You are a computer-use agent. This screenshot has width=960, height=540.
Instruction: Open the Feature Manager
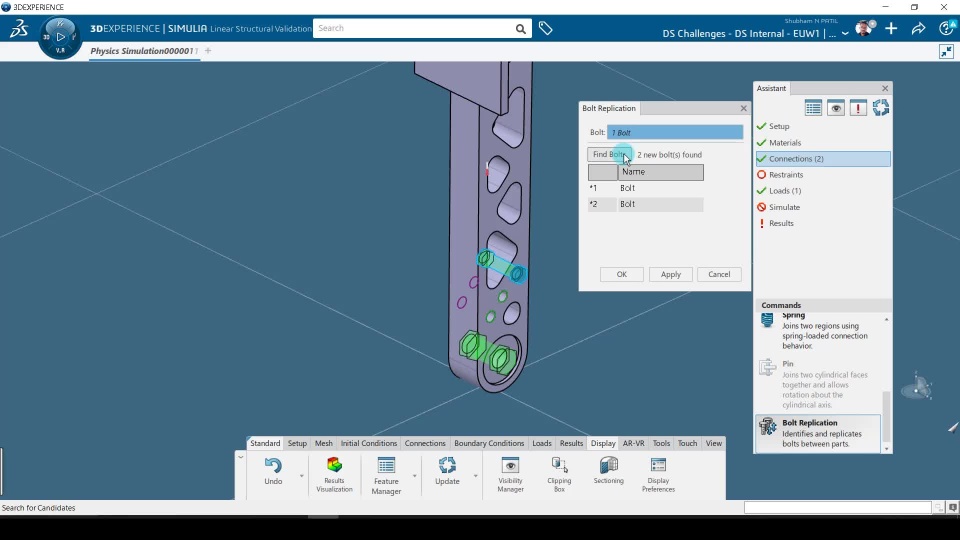pos(386,475)
